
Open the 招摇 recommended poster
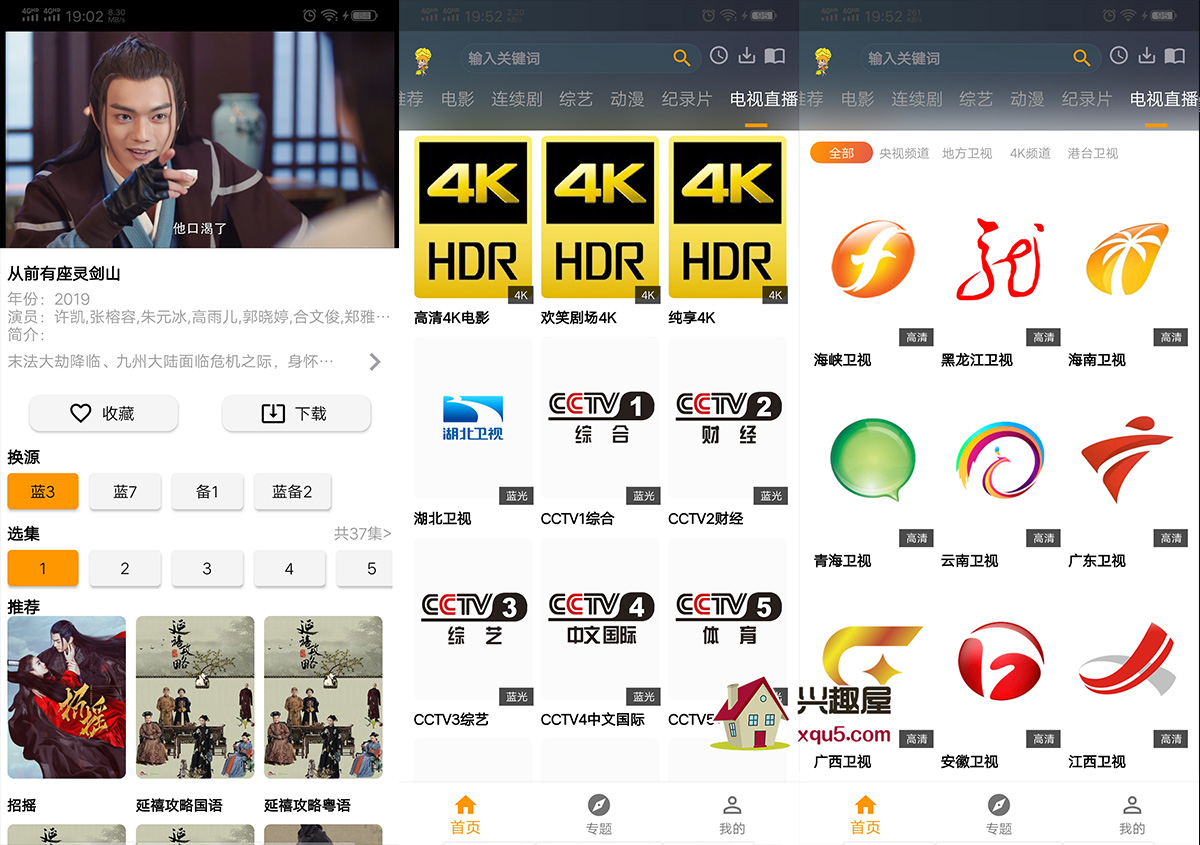67,697
